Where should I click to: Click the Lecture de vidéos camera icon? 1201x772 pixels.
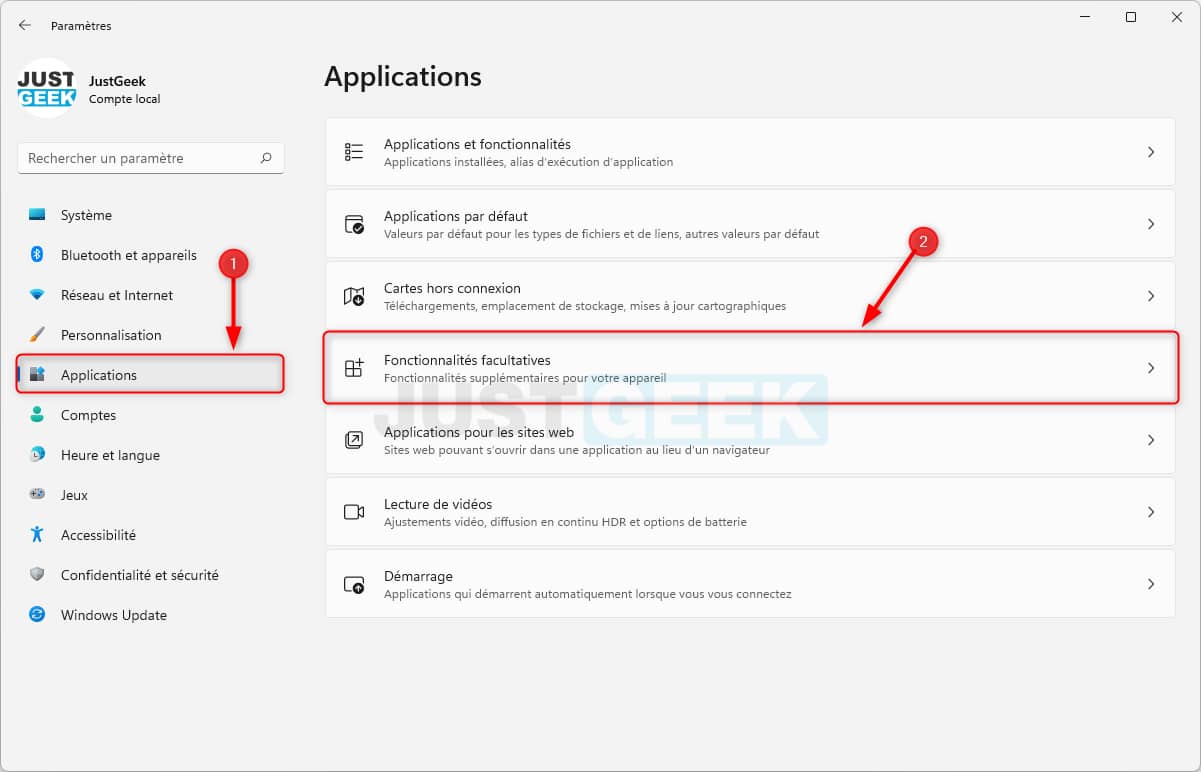pyautogui.click(x=354, y=512)
